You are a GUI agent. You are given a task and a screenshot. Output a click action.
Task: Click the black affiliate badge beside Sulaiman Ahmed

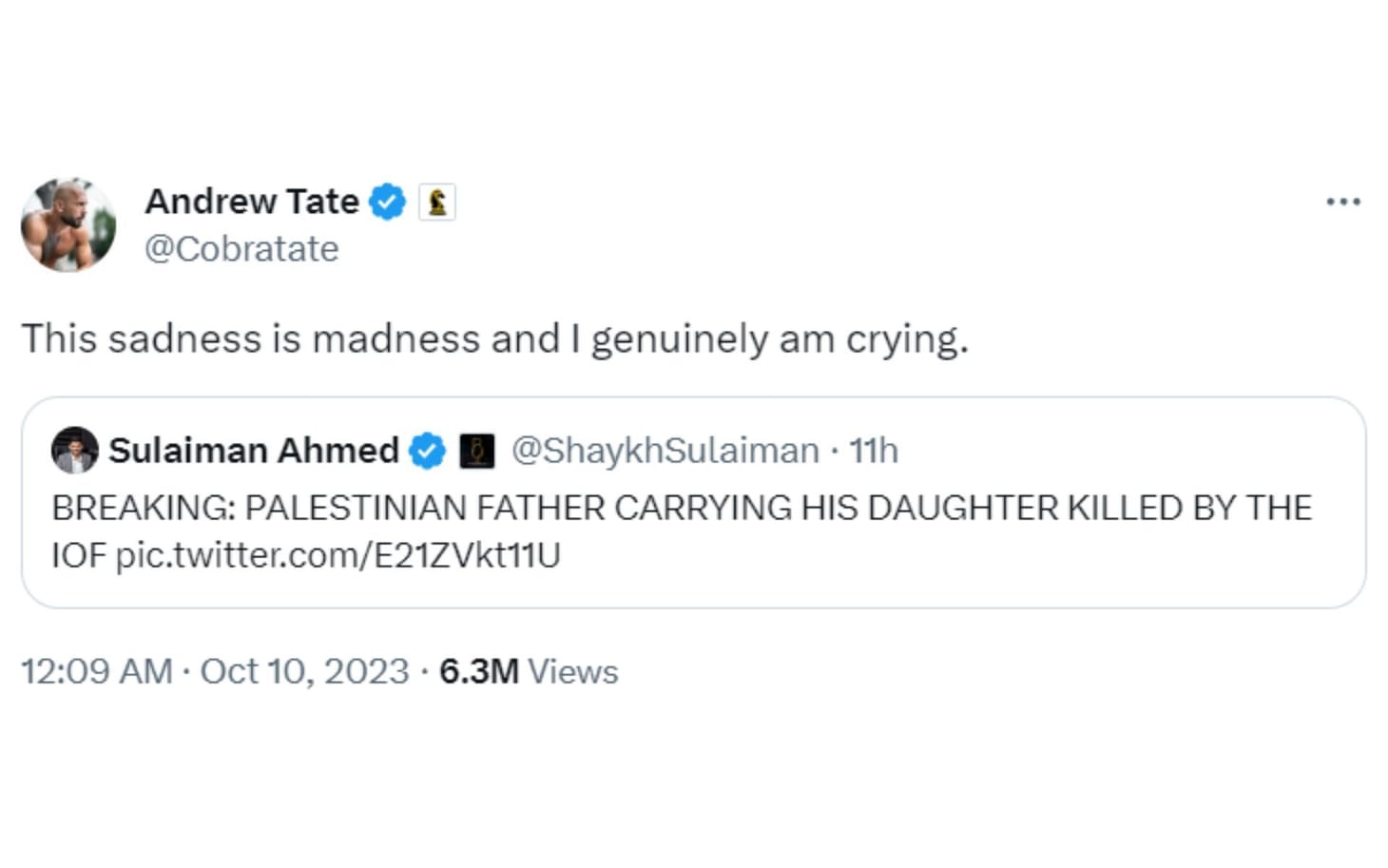(477, 451)
